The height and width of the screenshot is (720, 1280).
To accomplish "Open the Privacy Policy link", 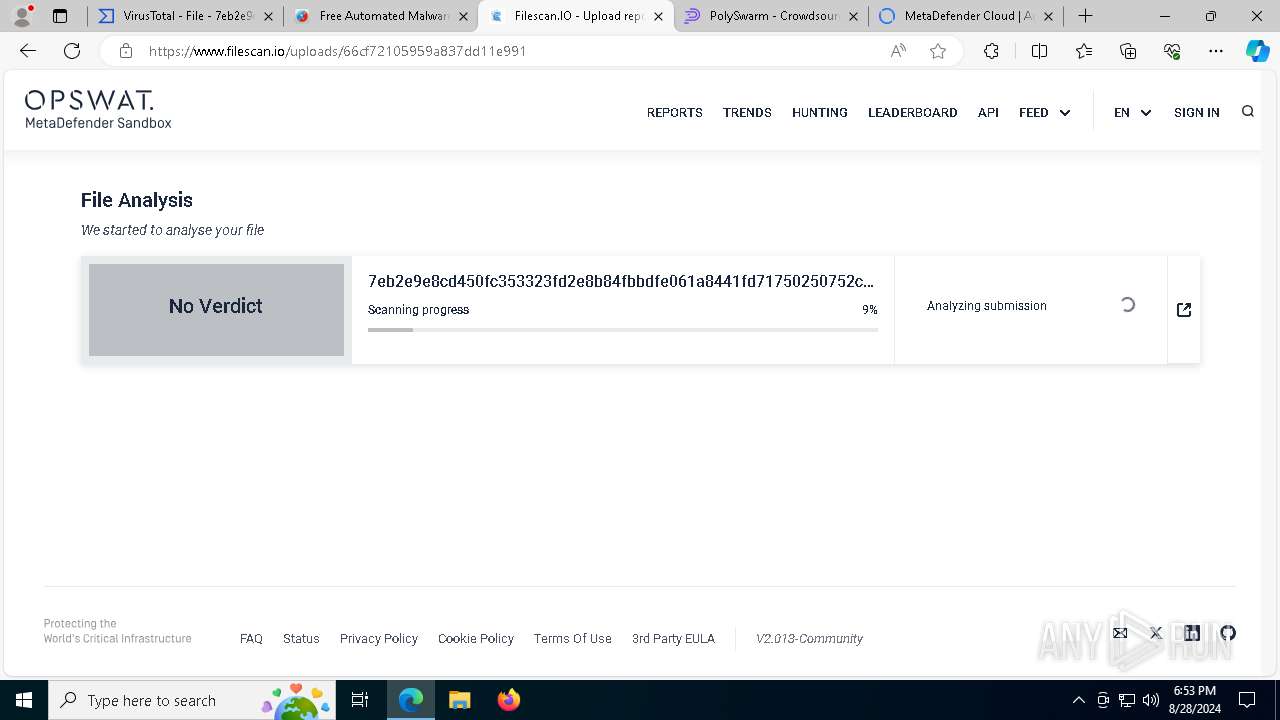I will pyautogui.click(x=378, y=638).
